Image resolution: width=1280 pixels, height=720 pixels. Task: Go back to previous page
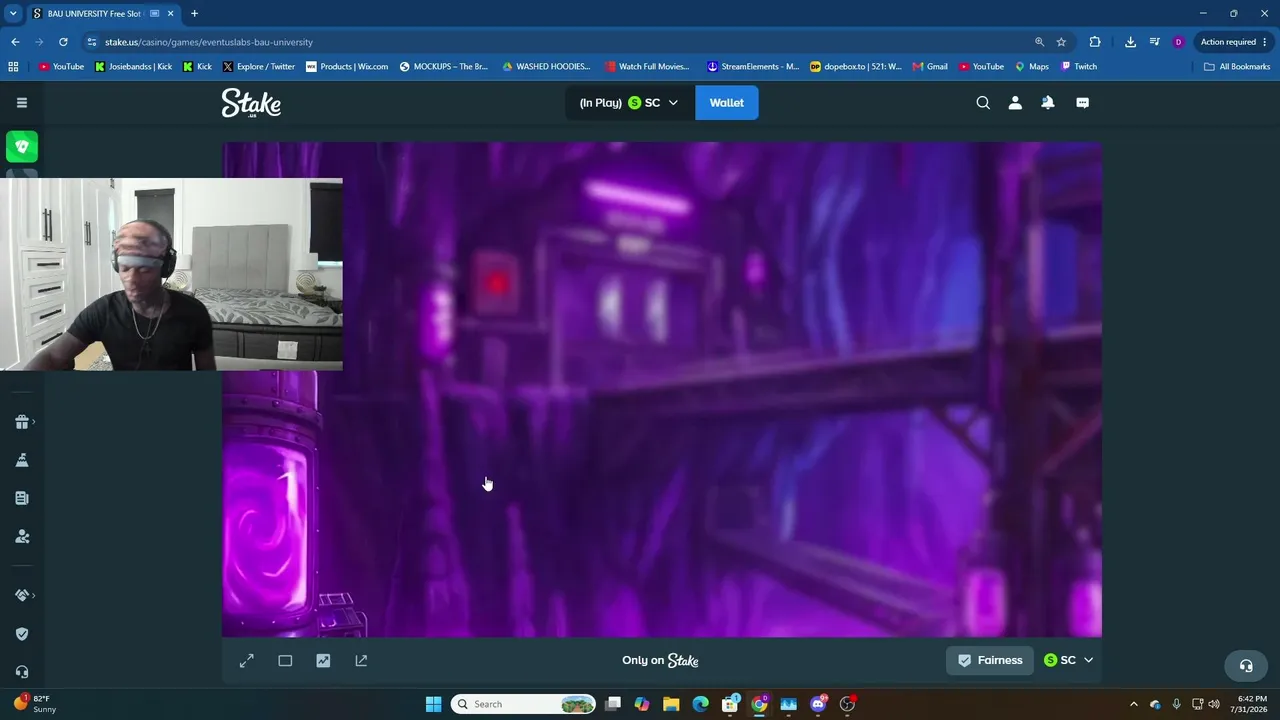(x=15, y=42)
